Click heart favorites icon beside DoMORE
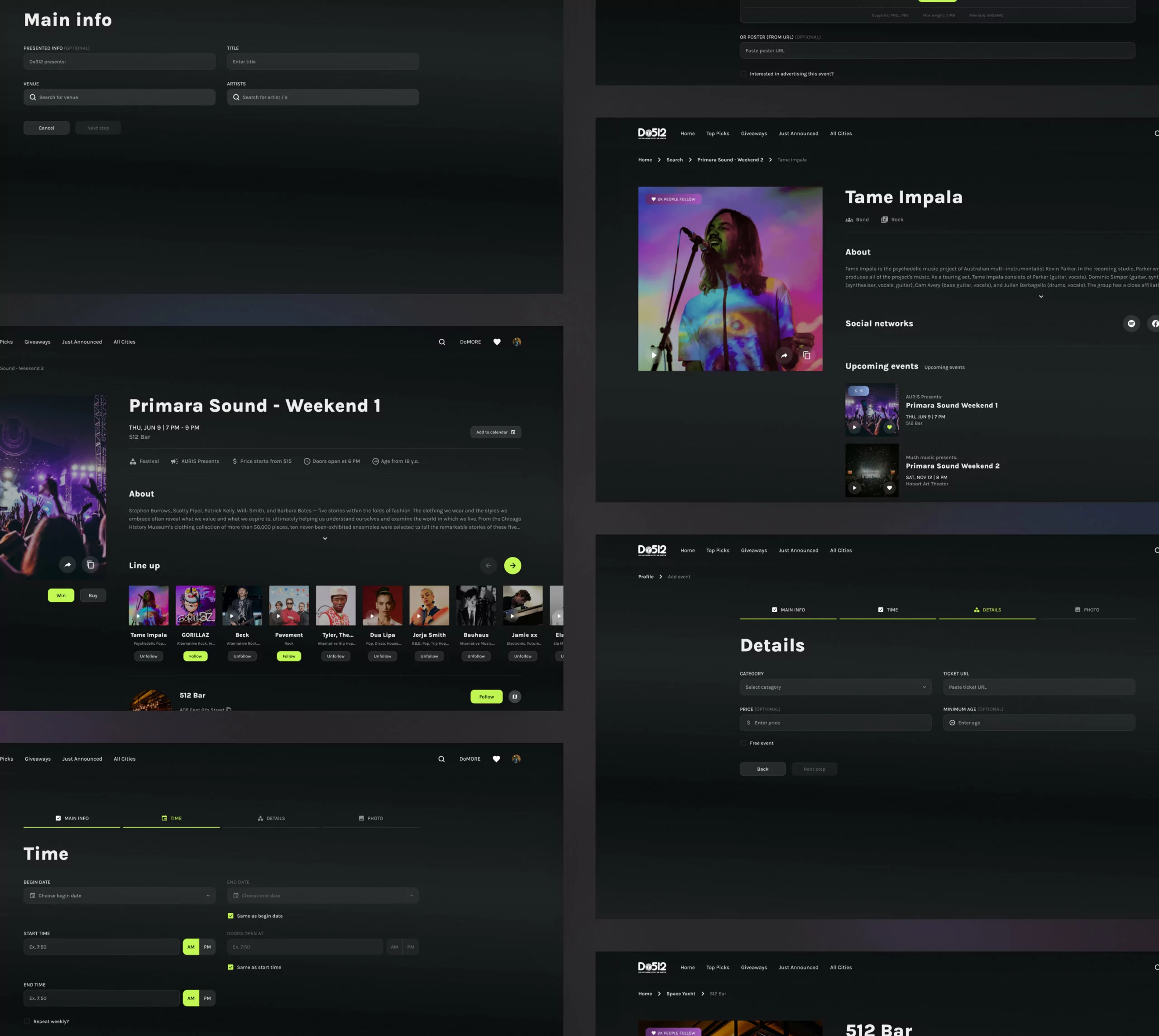 point(497,342)
